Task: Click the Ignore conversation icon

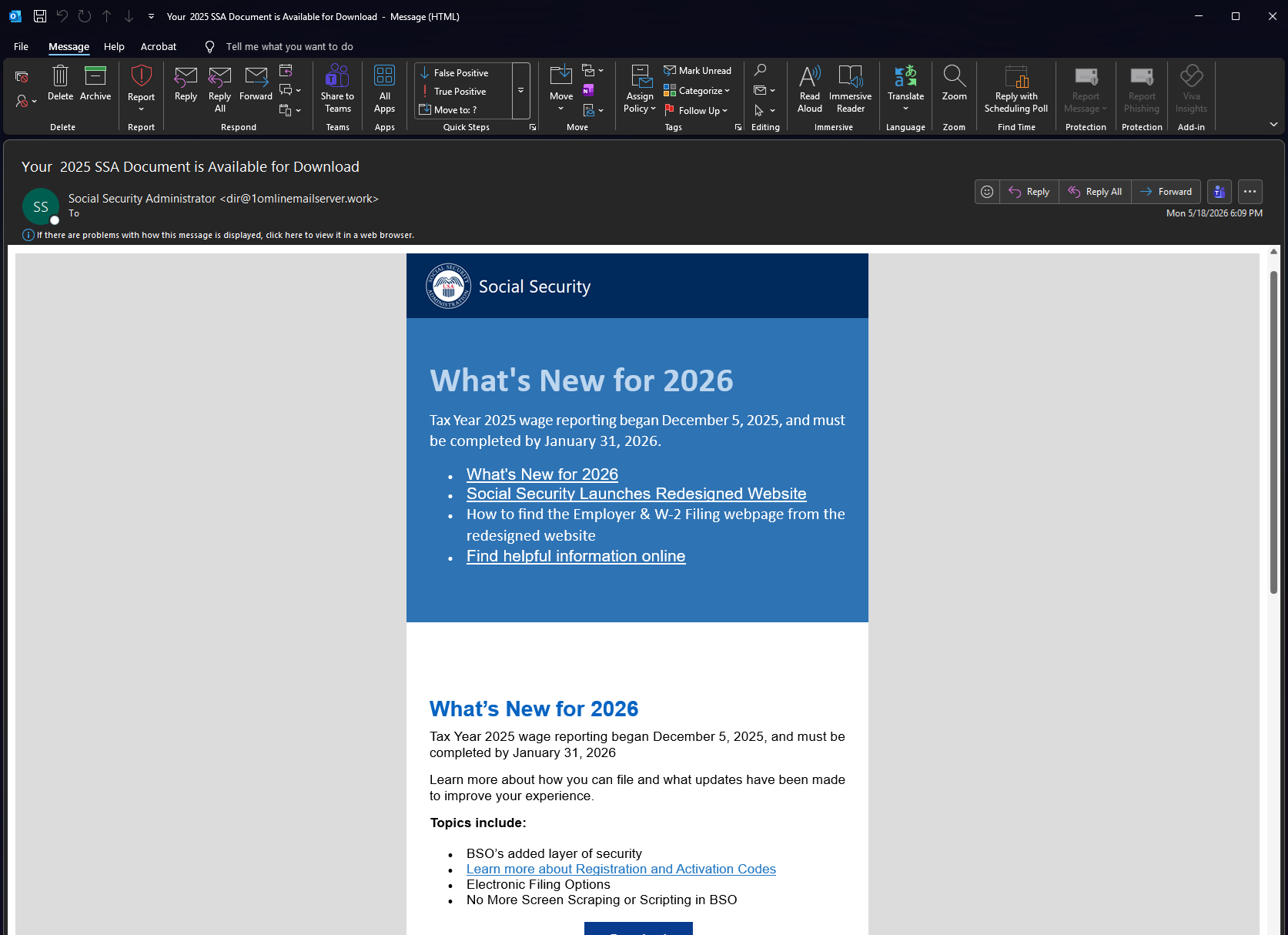Action: [x=22, y=76]
